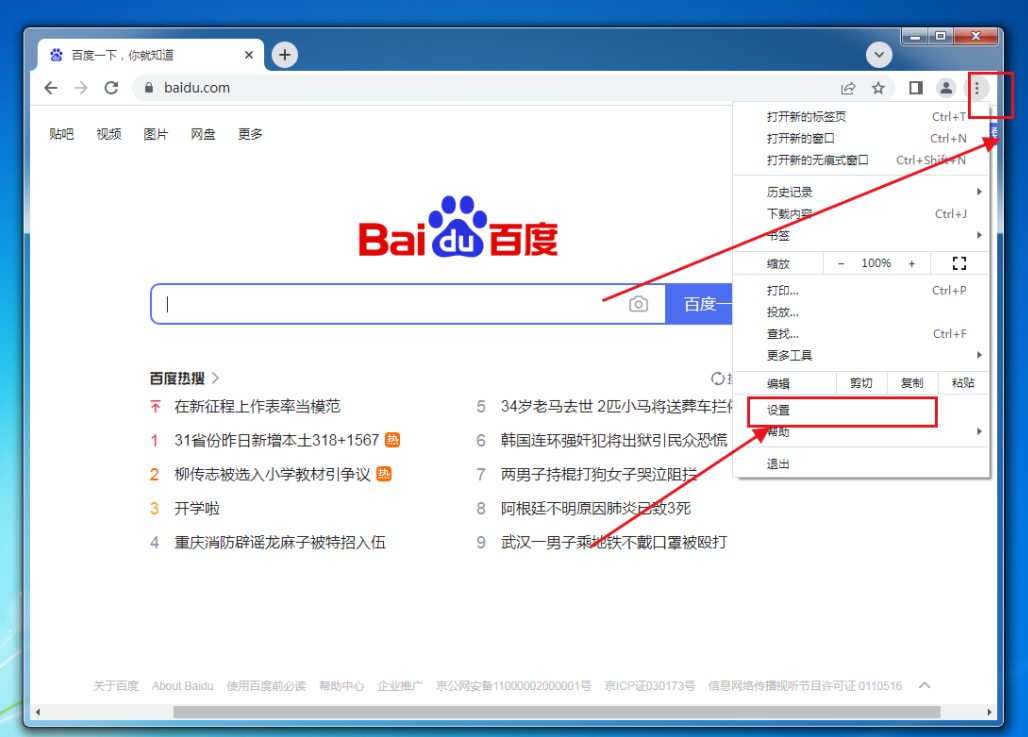Open the 更多 link
This screenshot has height=737, width=1028.
pos(250,134)
